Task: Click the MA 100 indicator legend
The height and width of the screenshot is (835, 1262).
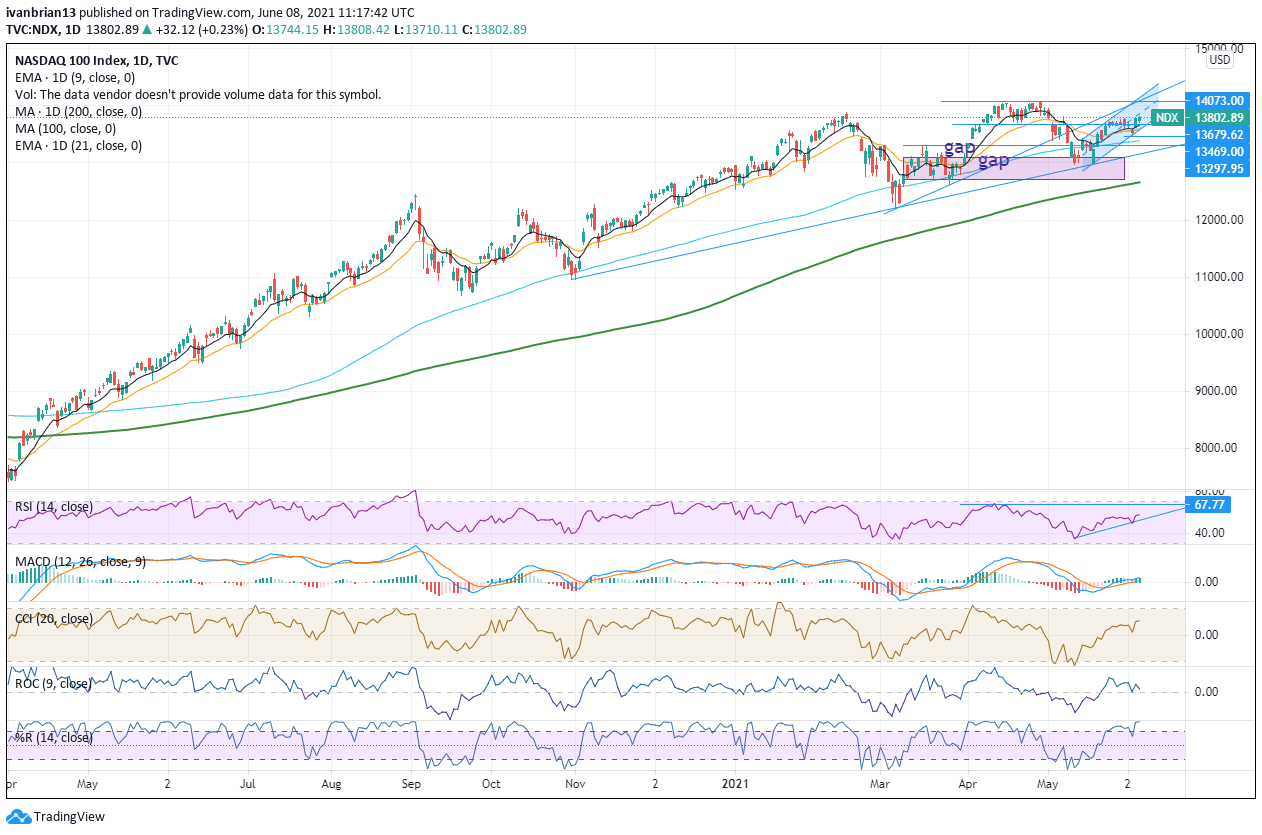Action: (x=65, y=129)
